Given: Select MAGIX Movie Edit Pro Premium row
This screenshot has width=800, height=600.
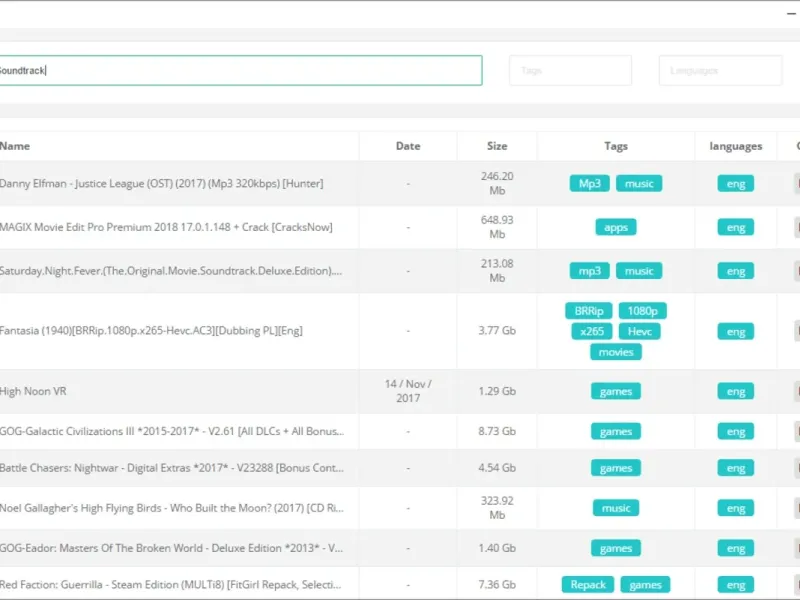Looking at the screenshot, I should pos(400,227).
